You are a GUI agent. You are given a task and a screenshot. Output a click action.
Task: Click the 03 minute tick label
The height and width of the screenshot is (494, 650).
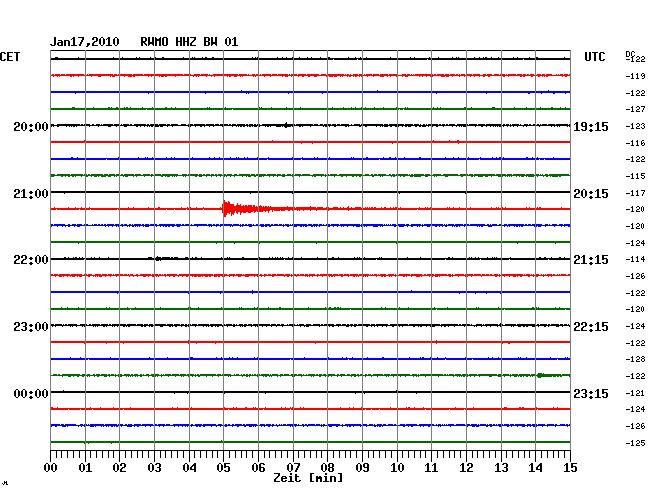pyautogui.click(x=154, y=467)
